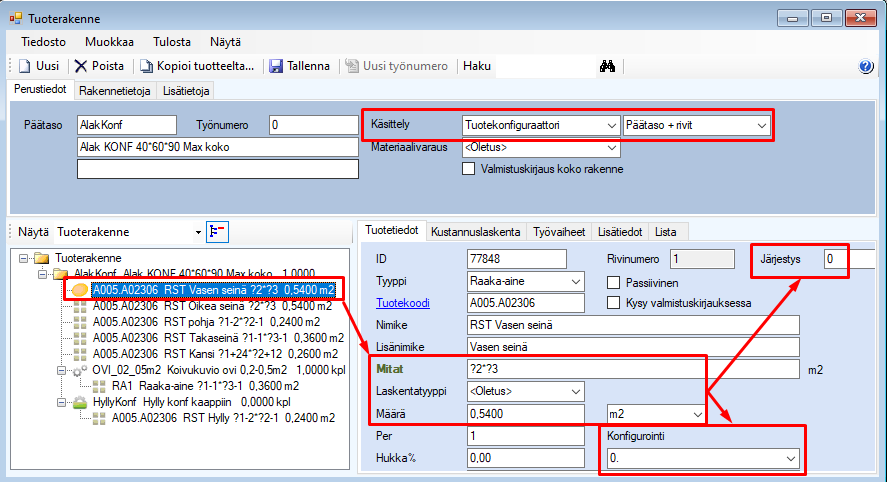Click the Uusi new document icon
This screenshot has width=887, height=482.
point(24,66)
